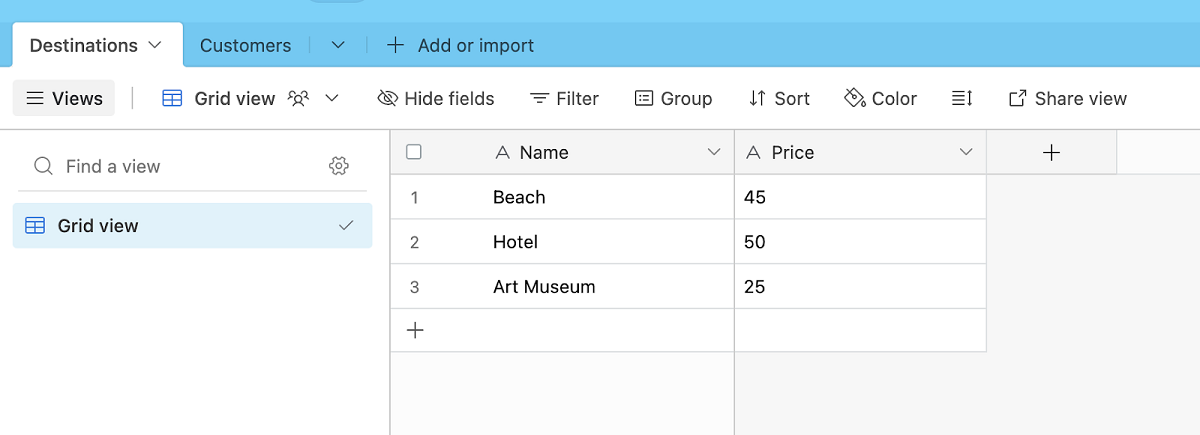The width and height of the screenshot is (1200, 435).
Task: Click row number 3
Action: point(414,288)
